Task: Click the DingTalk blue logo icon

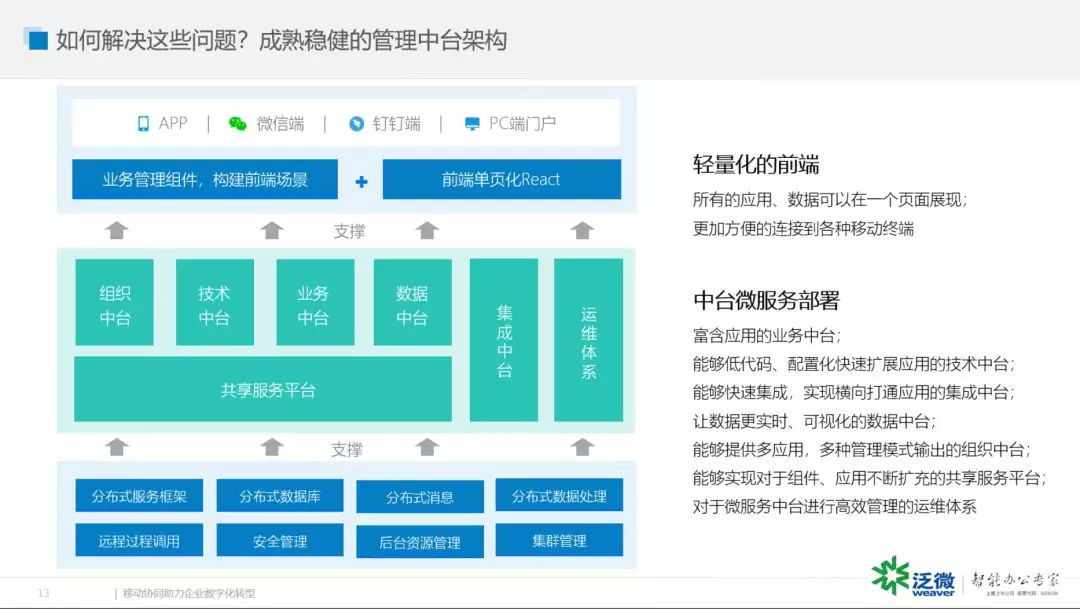Action: (356, 124)
